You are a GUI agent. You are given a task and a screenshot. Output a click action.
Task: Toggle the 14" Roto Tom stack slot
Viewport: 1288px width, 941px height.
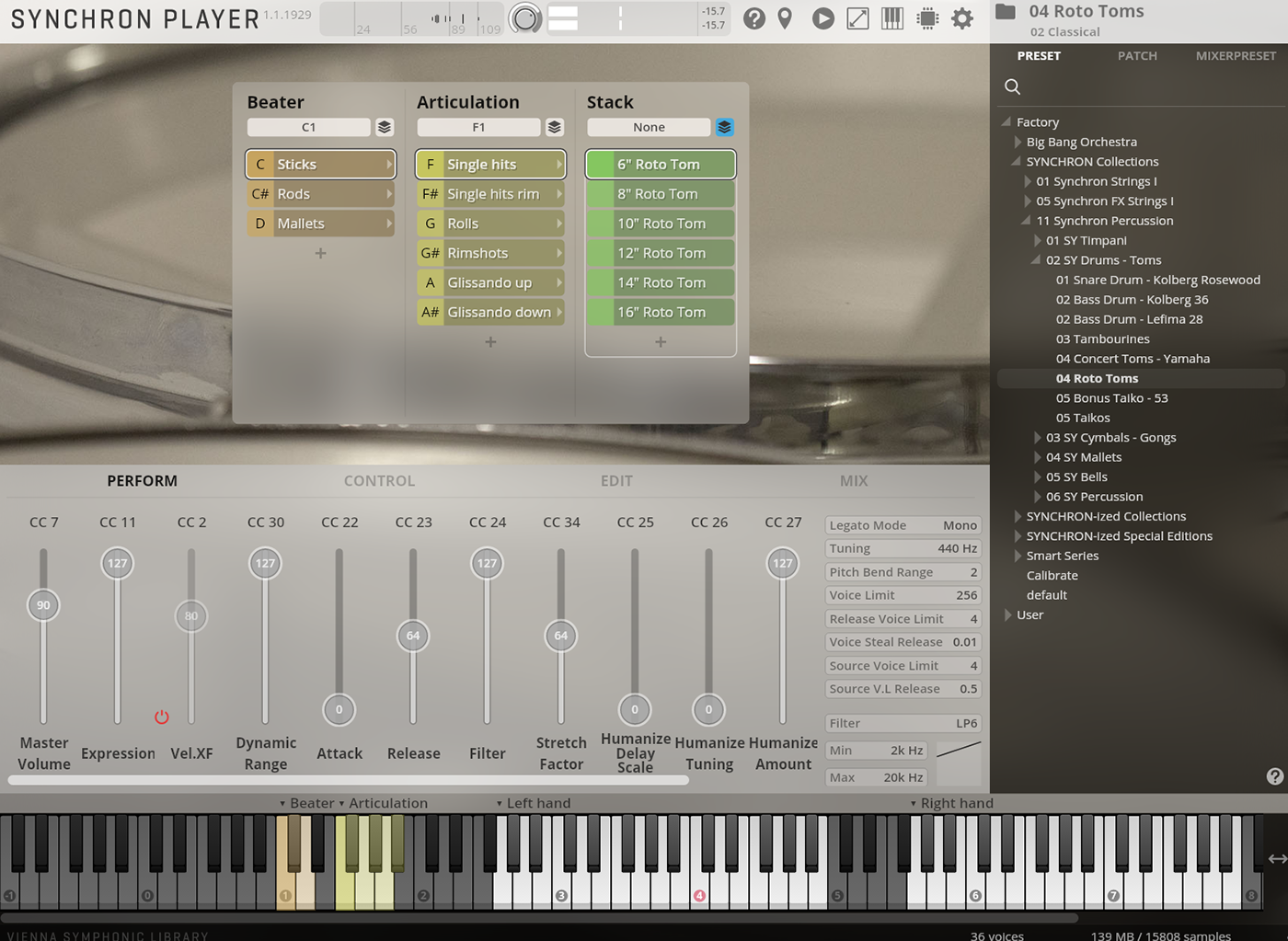(x=661, y=282)
